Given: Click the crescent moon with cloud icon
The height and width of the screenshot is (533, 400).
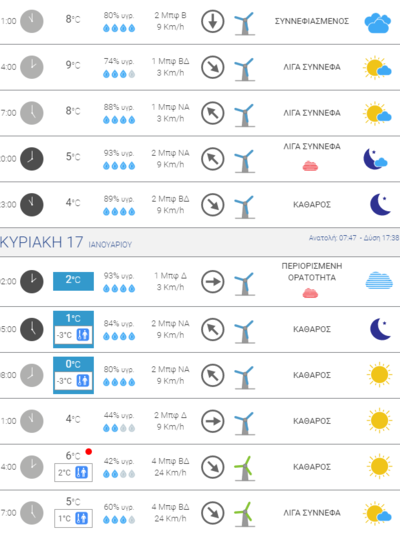Looking at the screenshot, I should (x=375, y=159).
